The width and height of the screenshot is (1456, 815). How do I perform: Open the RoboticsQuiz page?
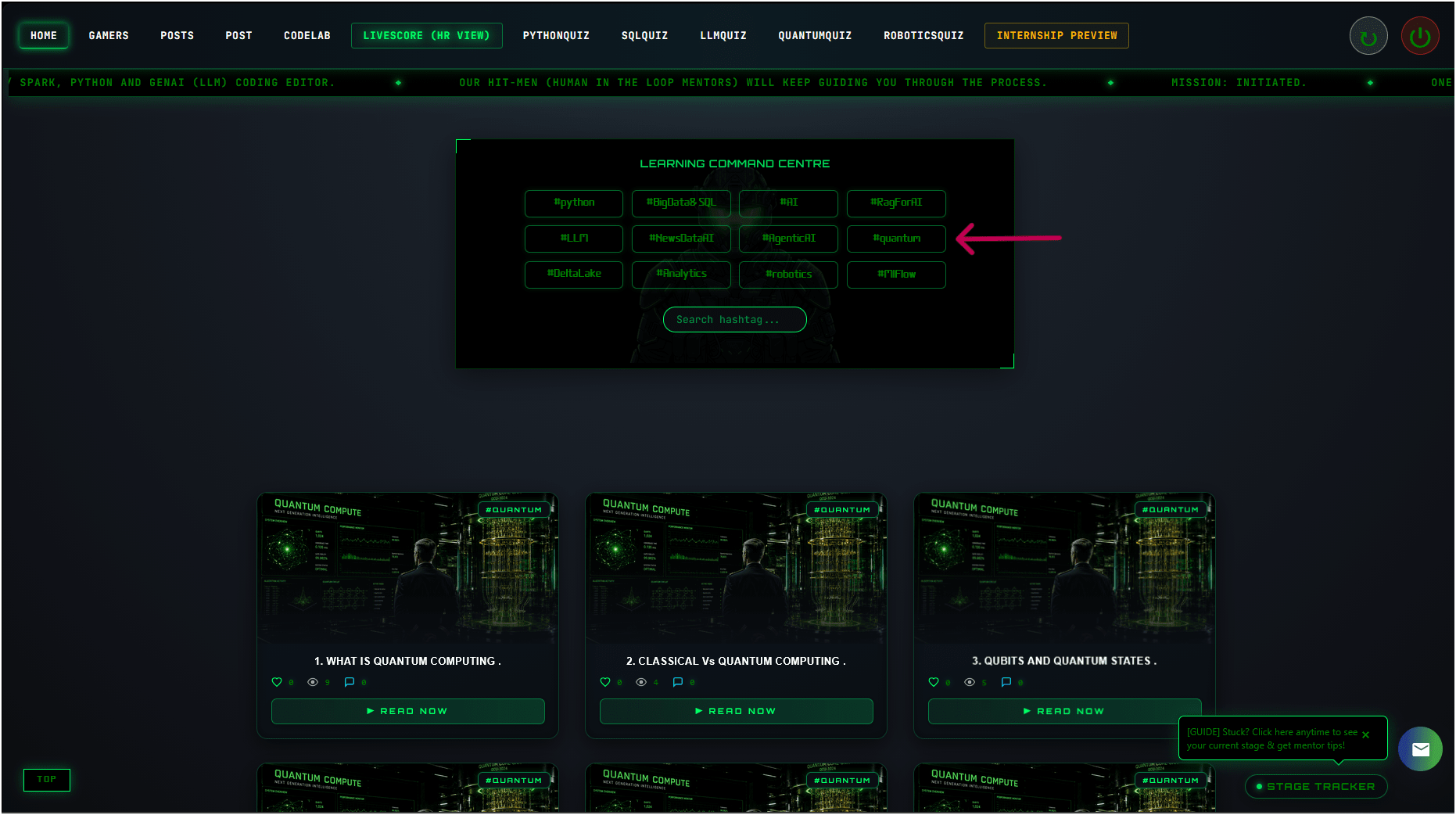[x=923, y=36]
